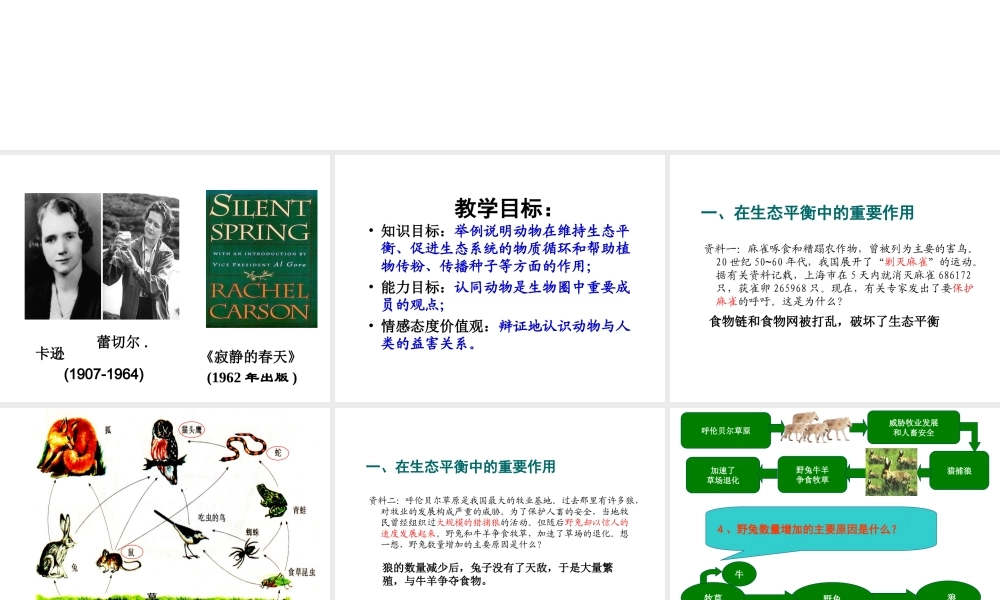
Task: Click the insect-eating bird picture
Action: [x=182, y=534]
